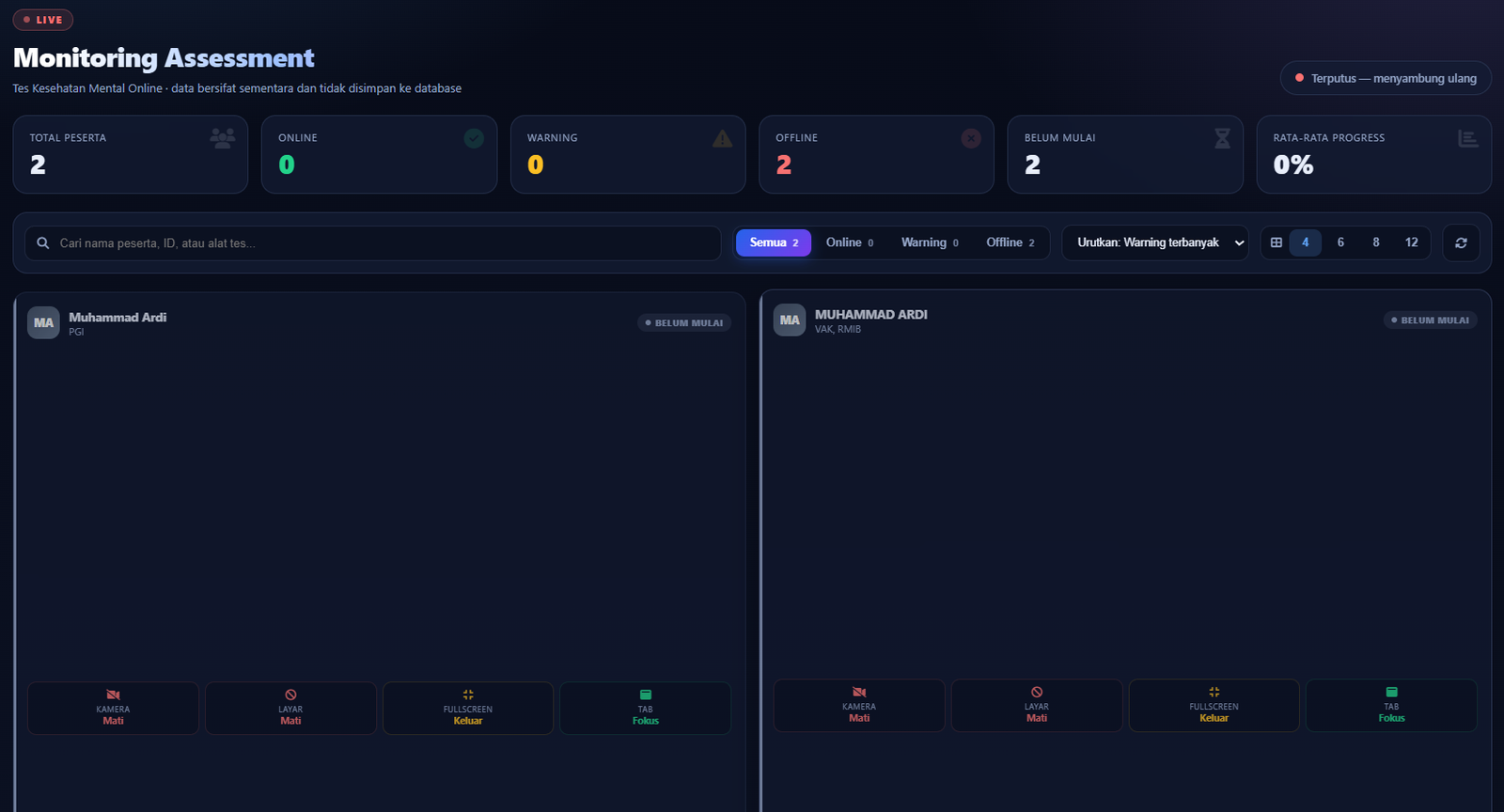The width and height of the screenshot is (1504, 812).
Task: Click Fullscreen exit icon on PGI card
Action: pyautogui.click(x=468, y=695)
